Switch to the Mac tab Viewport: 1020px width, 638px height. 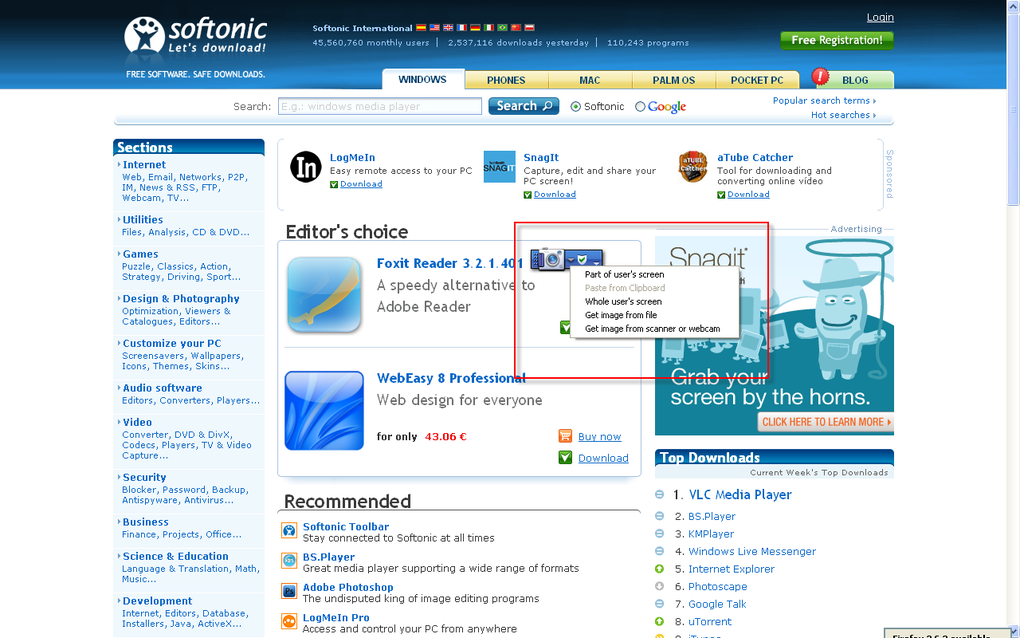(x=590, y=80)
